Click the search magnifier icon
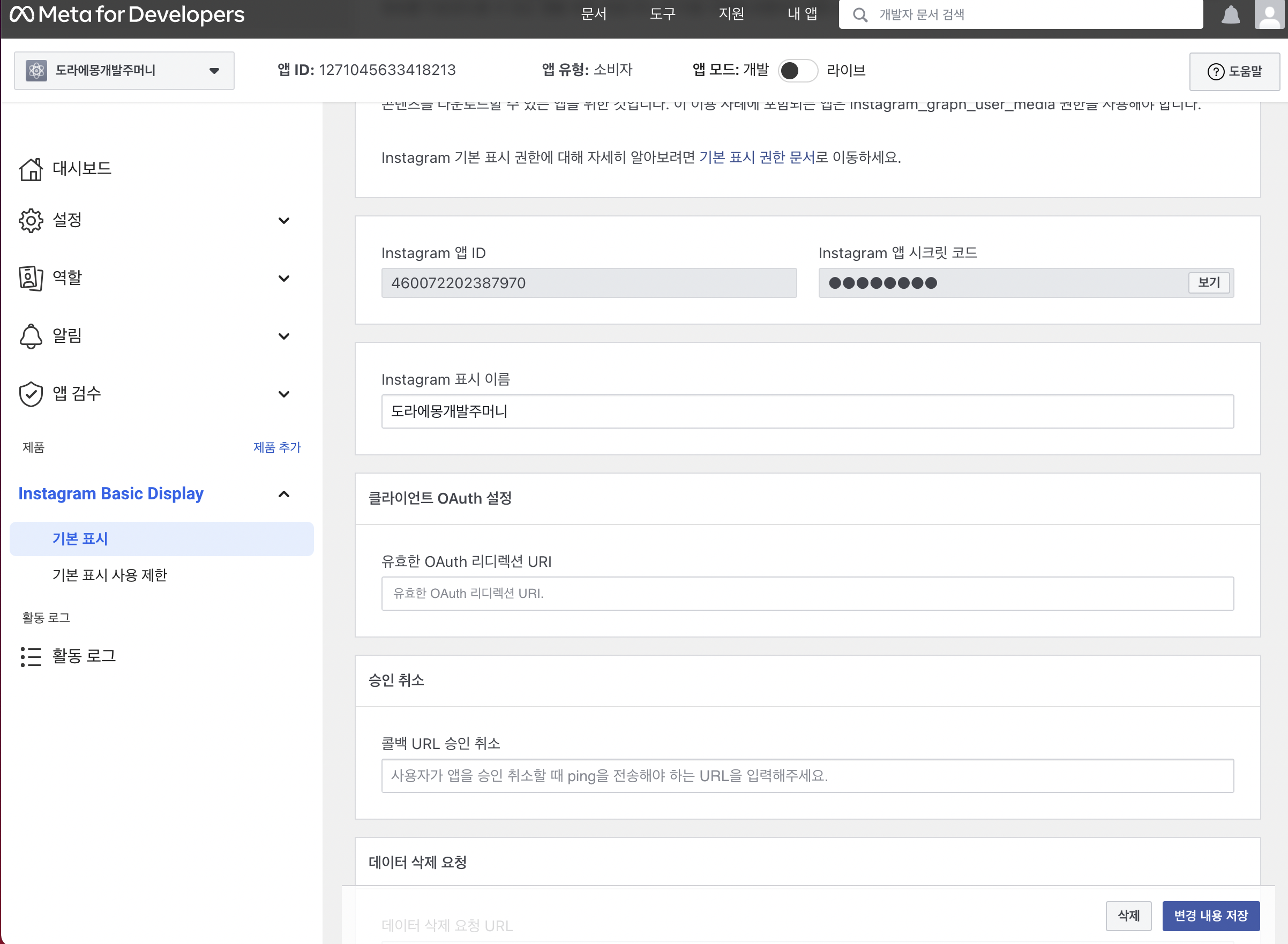This screenshot has width=1288, height=944. point(860,15)
